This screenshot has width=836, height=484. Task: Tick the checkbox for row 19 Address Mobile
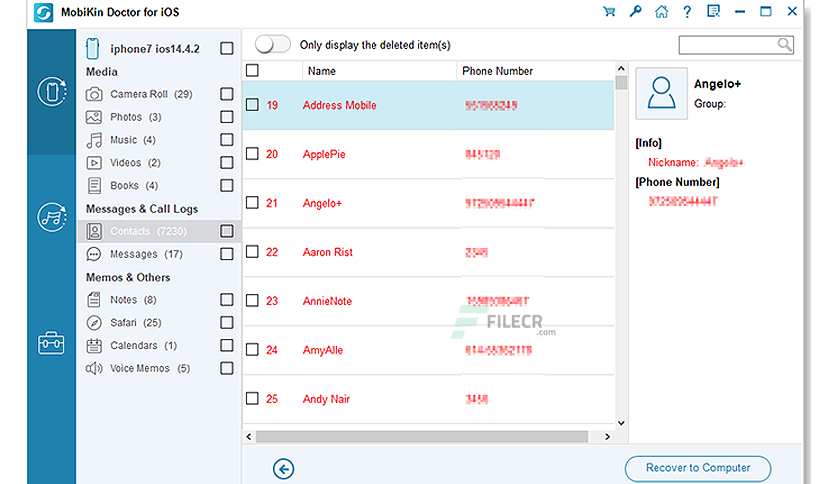pos(252,105)
